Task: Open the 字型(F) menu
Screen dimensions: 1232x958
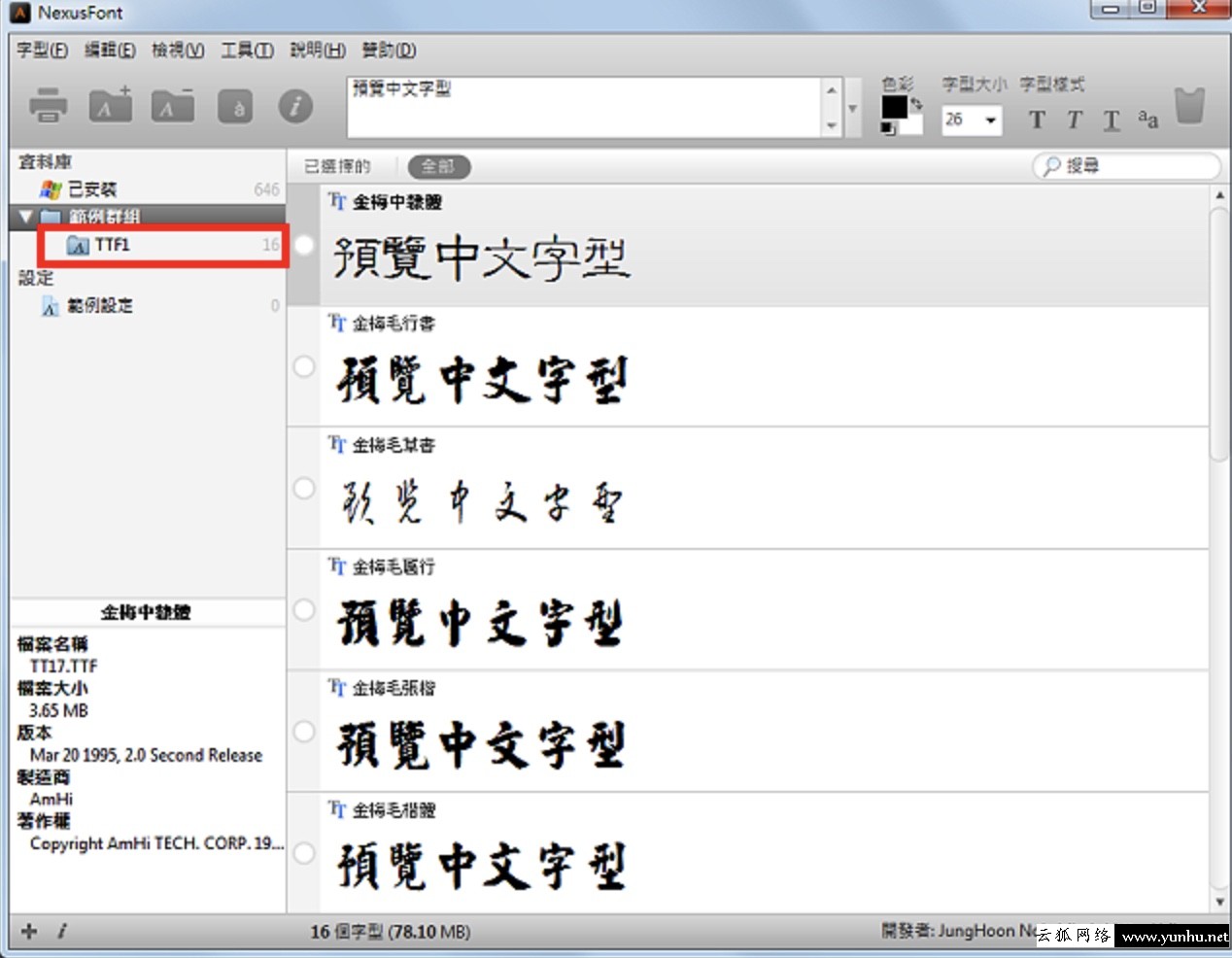Action: 42,50
